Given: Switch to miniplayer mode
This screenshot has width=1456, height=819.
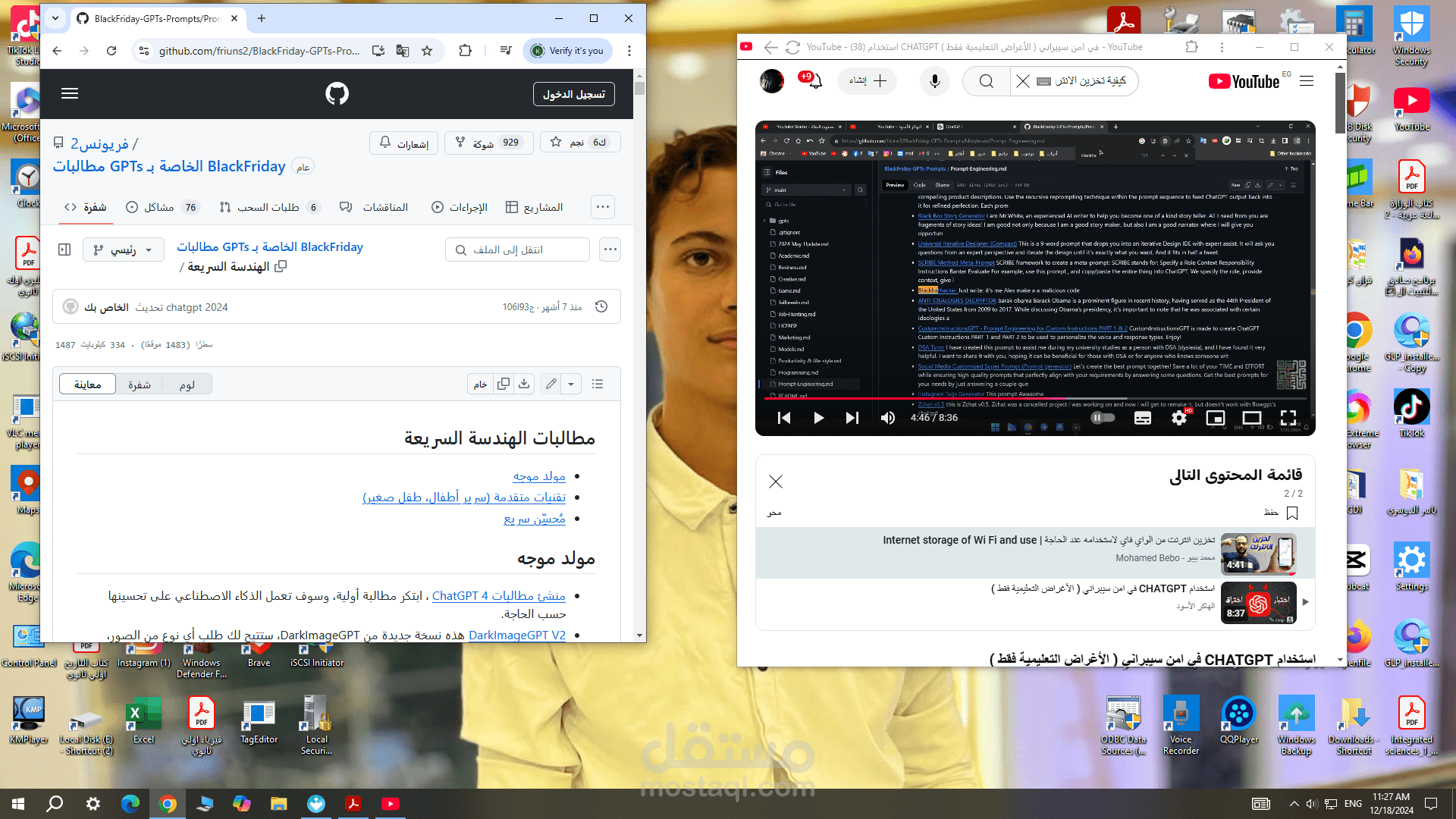Looking at the screenshot, I should pos(1216,418).
